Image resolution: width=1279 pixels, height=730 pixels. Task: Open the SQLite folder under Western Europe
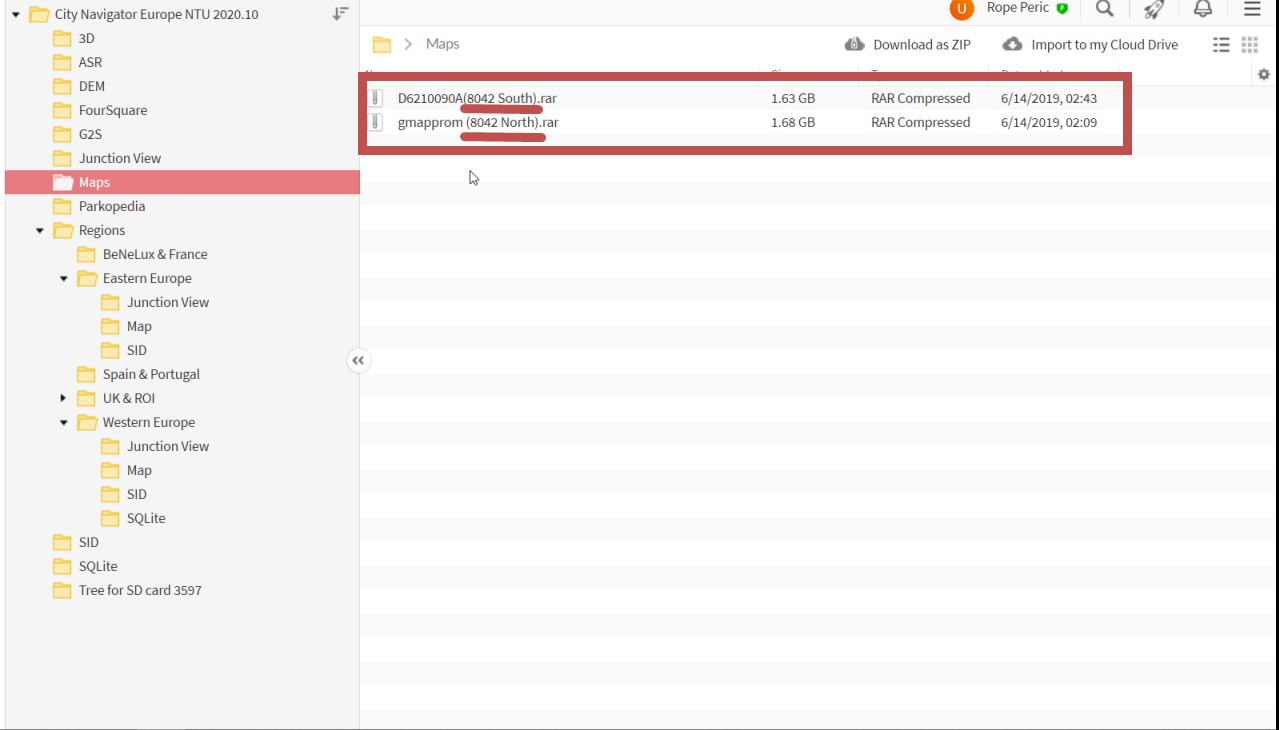[133, 518]
